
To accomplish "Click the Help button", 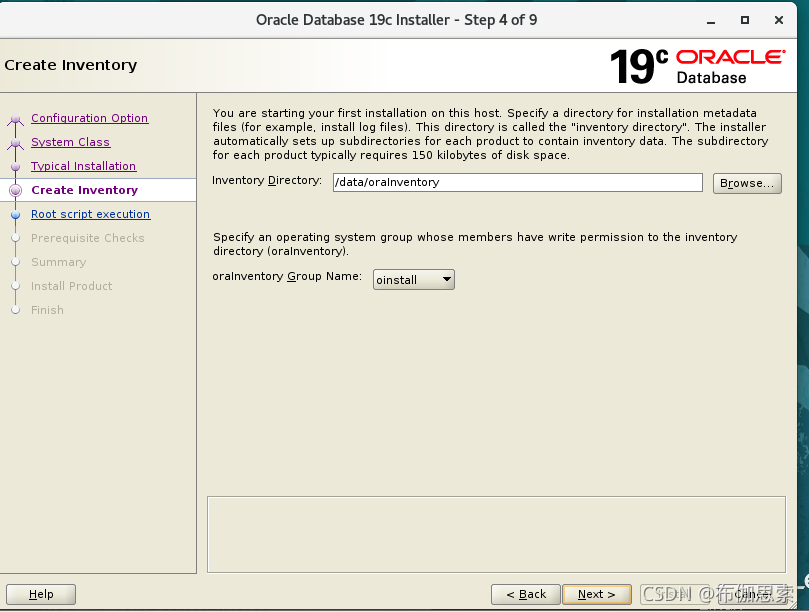I will click(x=41, y=594).
